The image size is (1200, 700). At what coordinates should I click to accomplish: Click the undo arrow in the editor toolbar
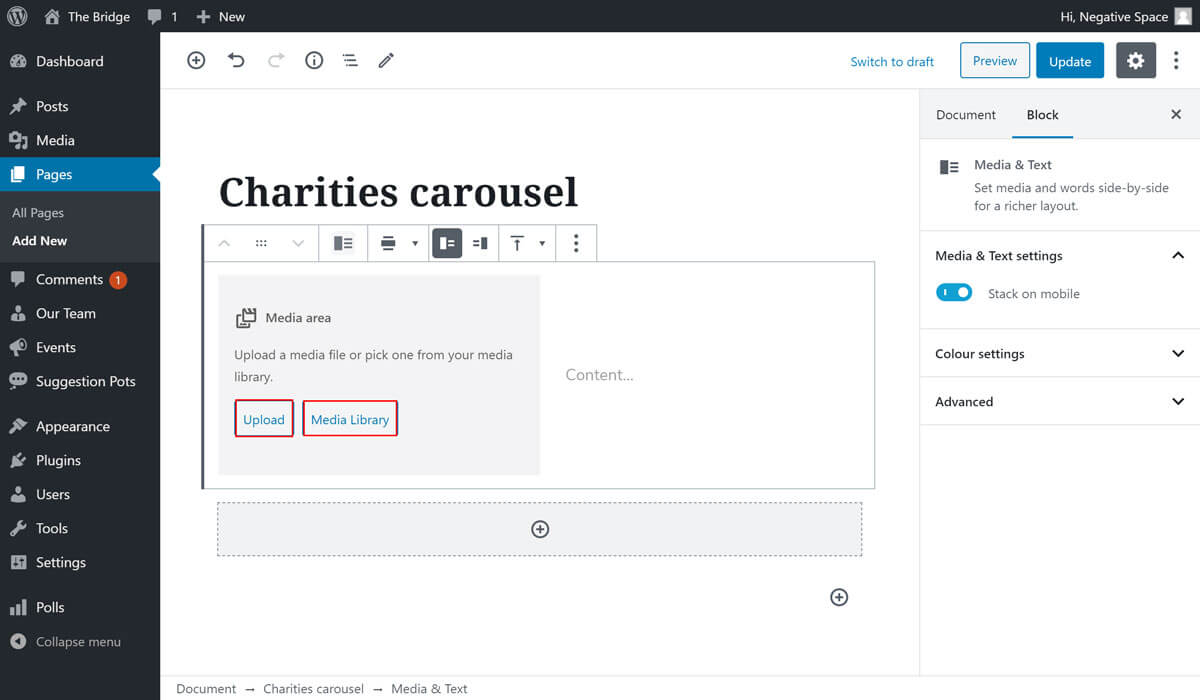[x=236, y=61]
